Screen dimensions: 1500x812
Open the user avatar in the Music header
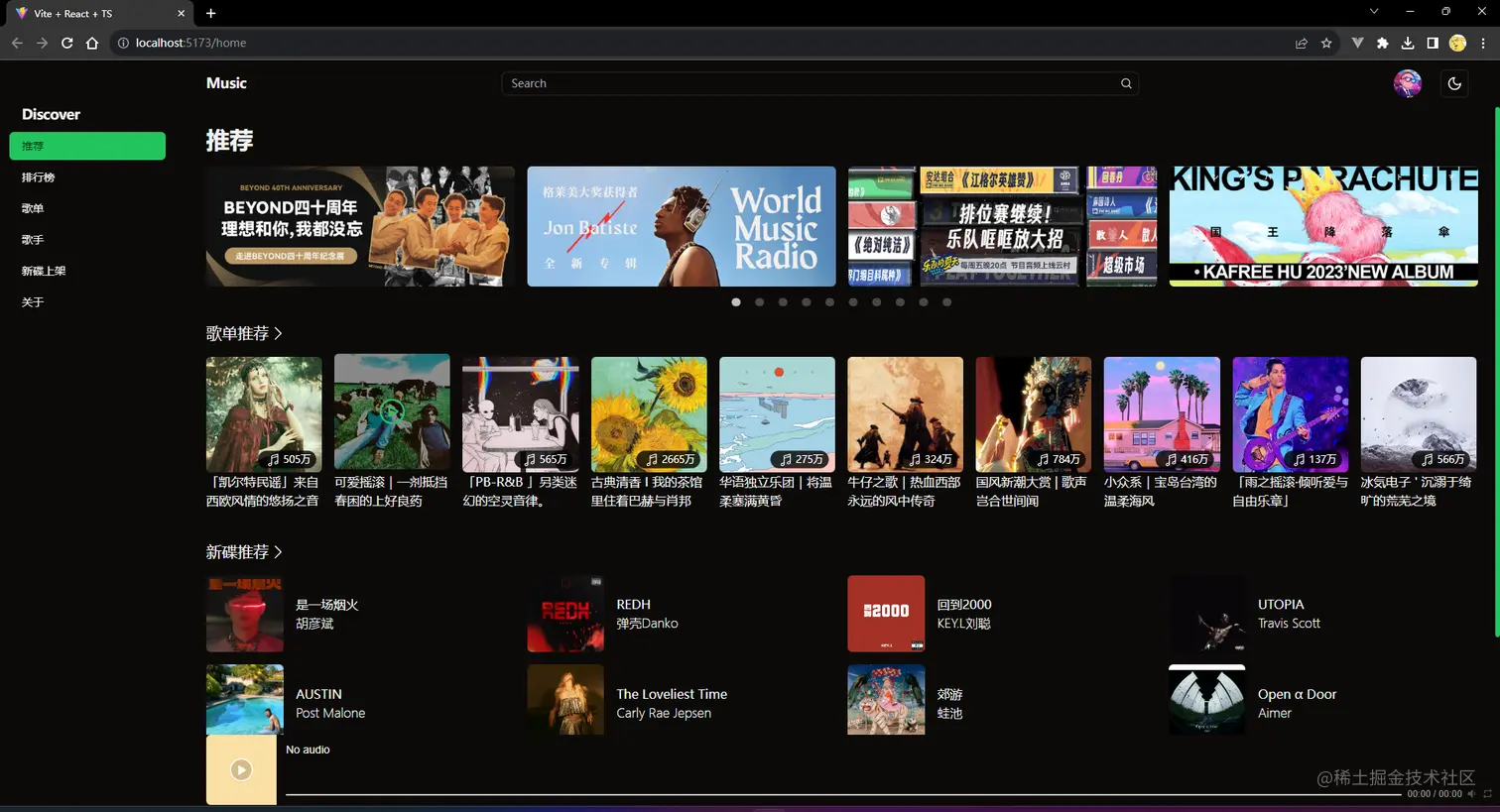pos(1407,83)
